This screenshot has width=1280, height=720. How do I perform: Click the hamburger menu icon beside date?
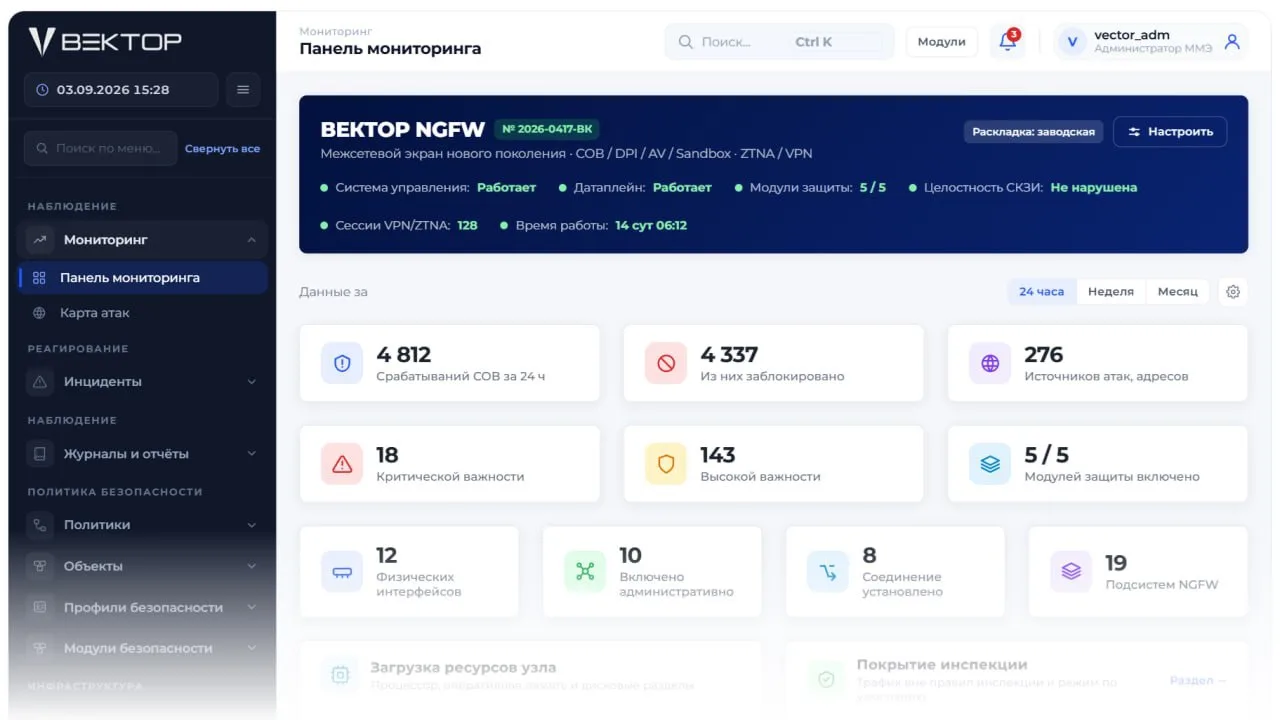(243, 90)
